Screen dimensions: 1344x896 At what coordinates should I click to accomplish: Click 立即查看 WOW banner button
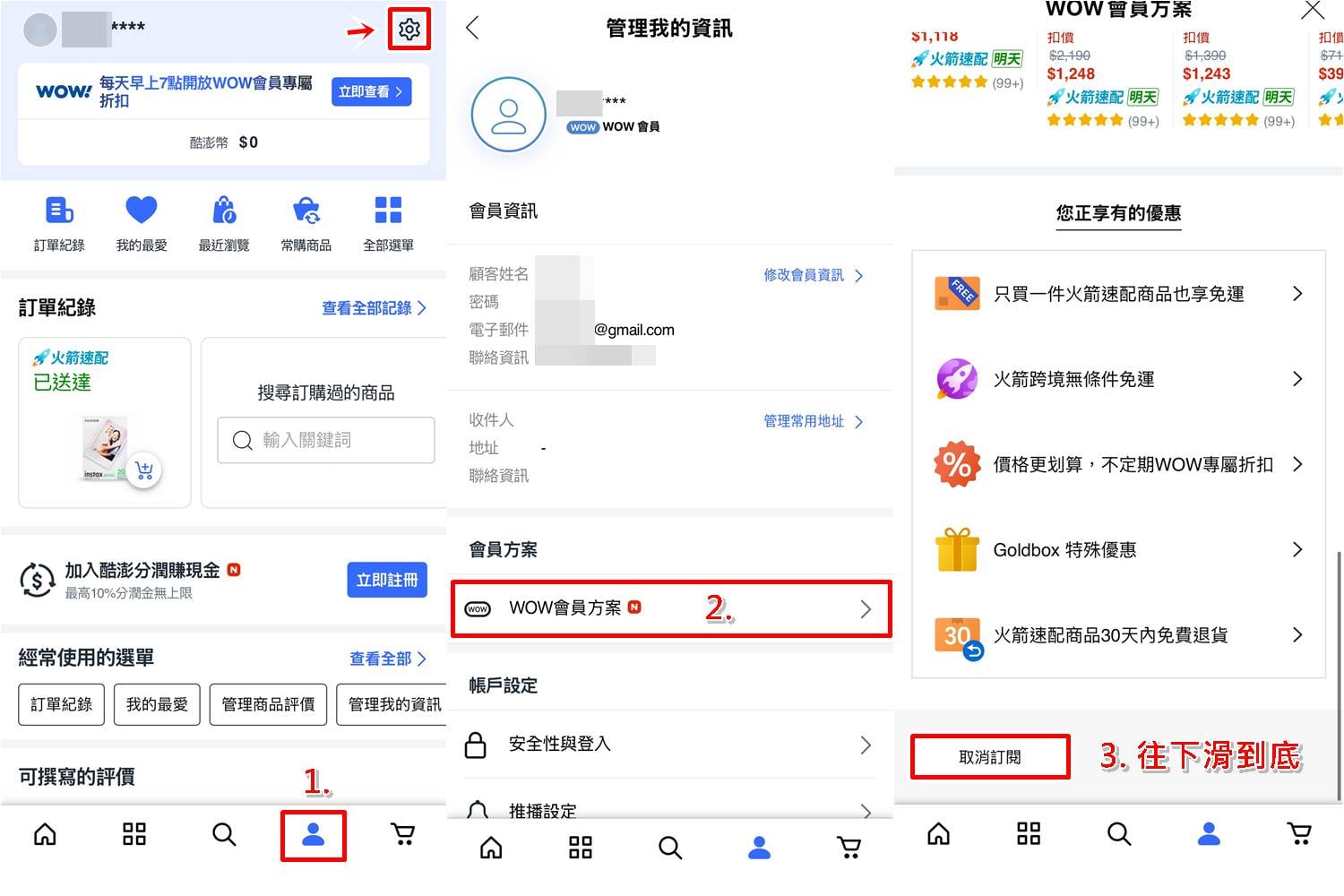(371, 91)
